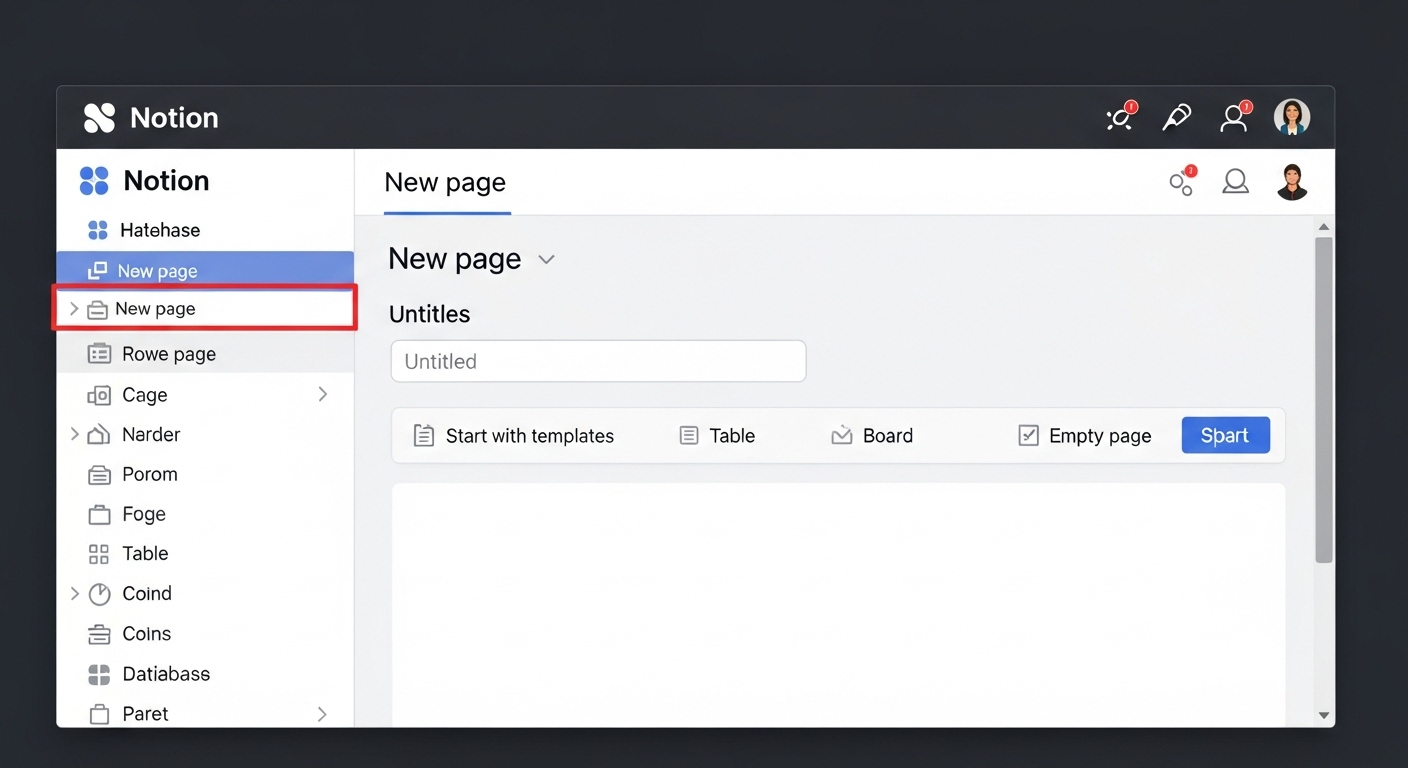Open the profile avatar in the title bar
Screen dimensions: 1408x768
[x=1291, y=118]
